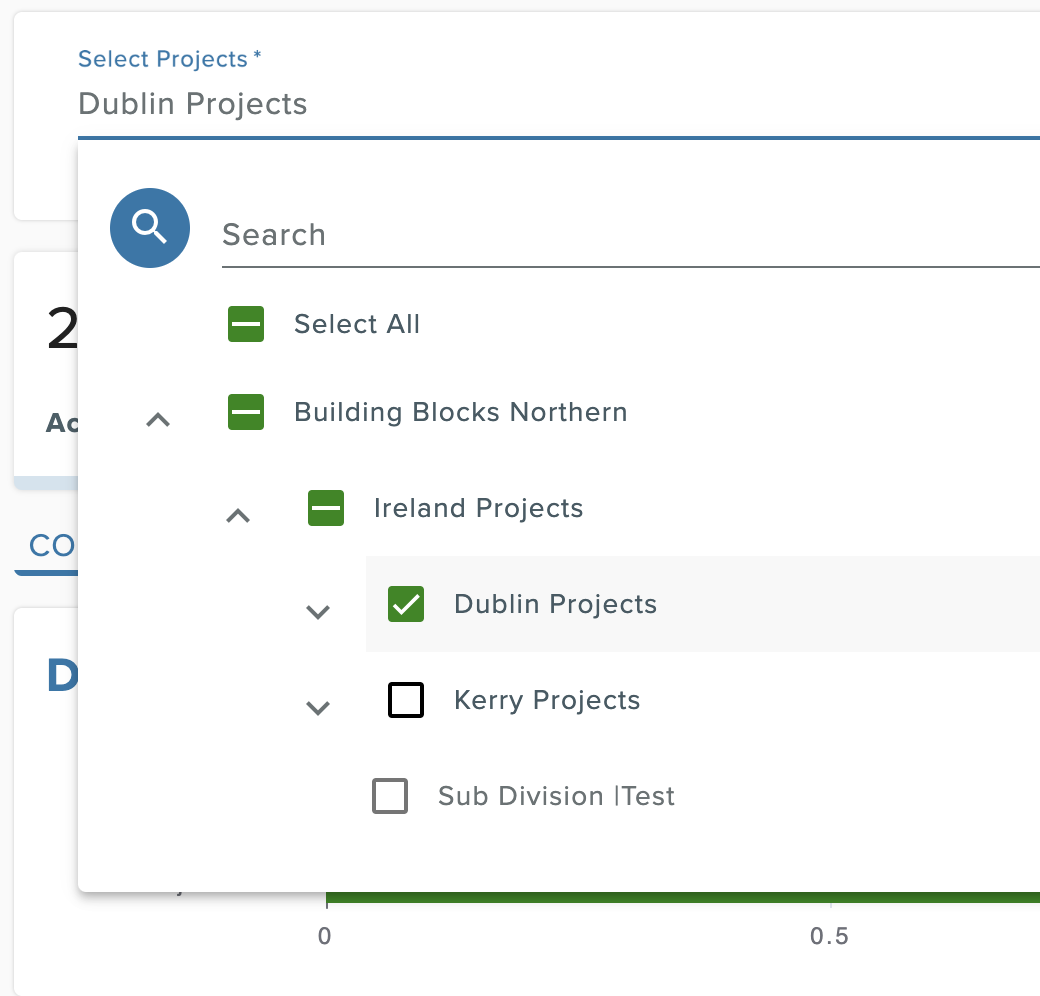Image resolution: width=1040 pixels, height=996 pixels.
Task: Click the partial-select icon beside Select All
Action: tap(246, 324)
